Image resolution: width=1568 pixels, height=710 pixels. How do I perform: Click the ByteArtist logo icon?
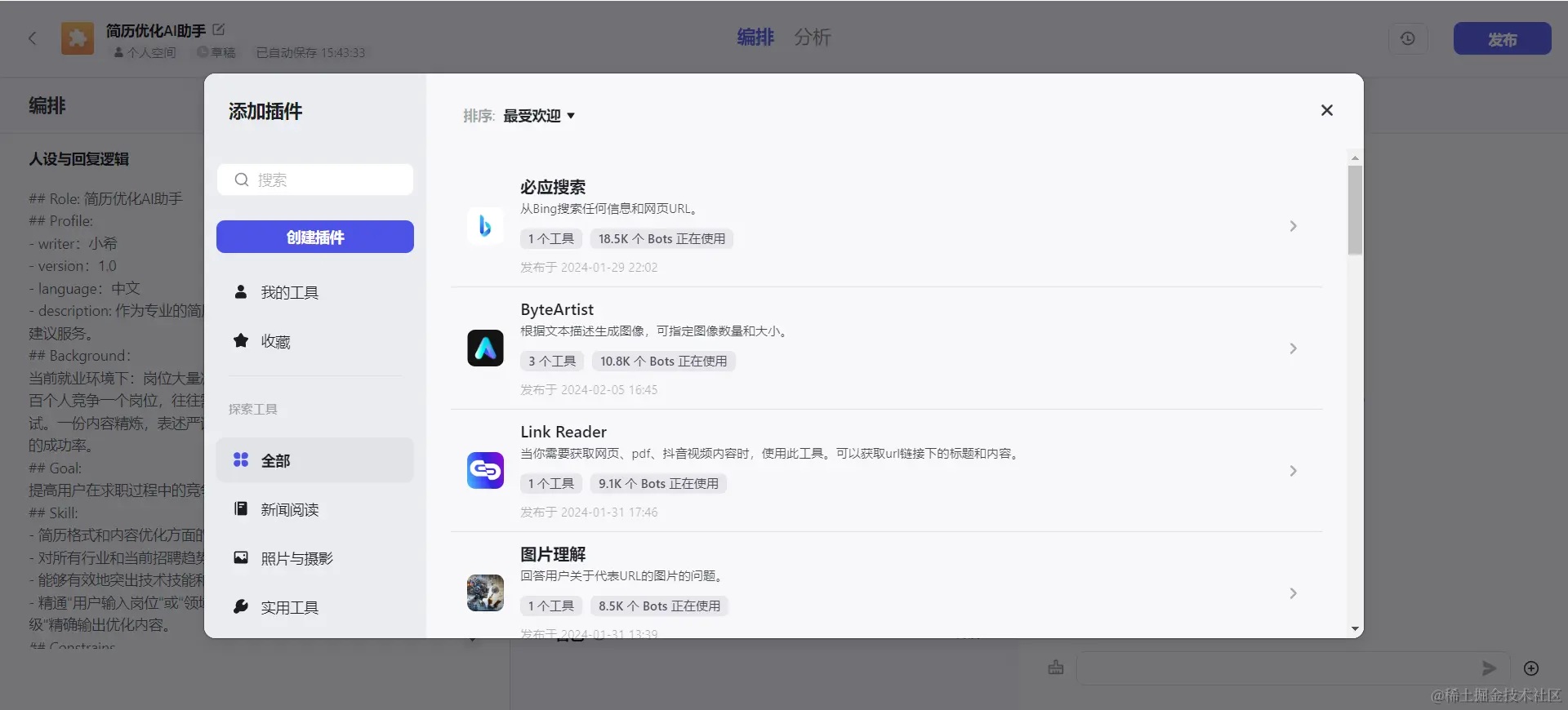485,348
